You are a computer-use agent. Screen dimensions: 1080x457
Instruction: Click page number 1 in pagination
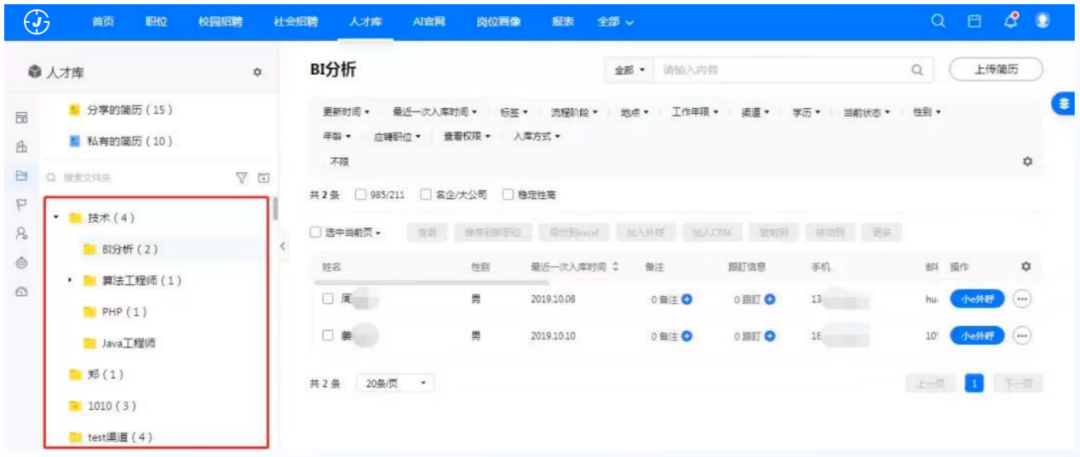coord(974,384)
